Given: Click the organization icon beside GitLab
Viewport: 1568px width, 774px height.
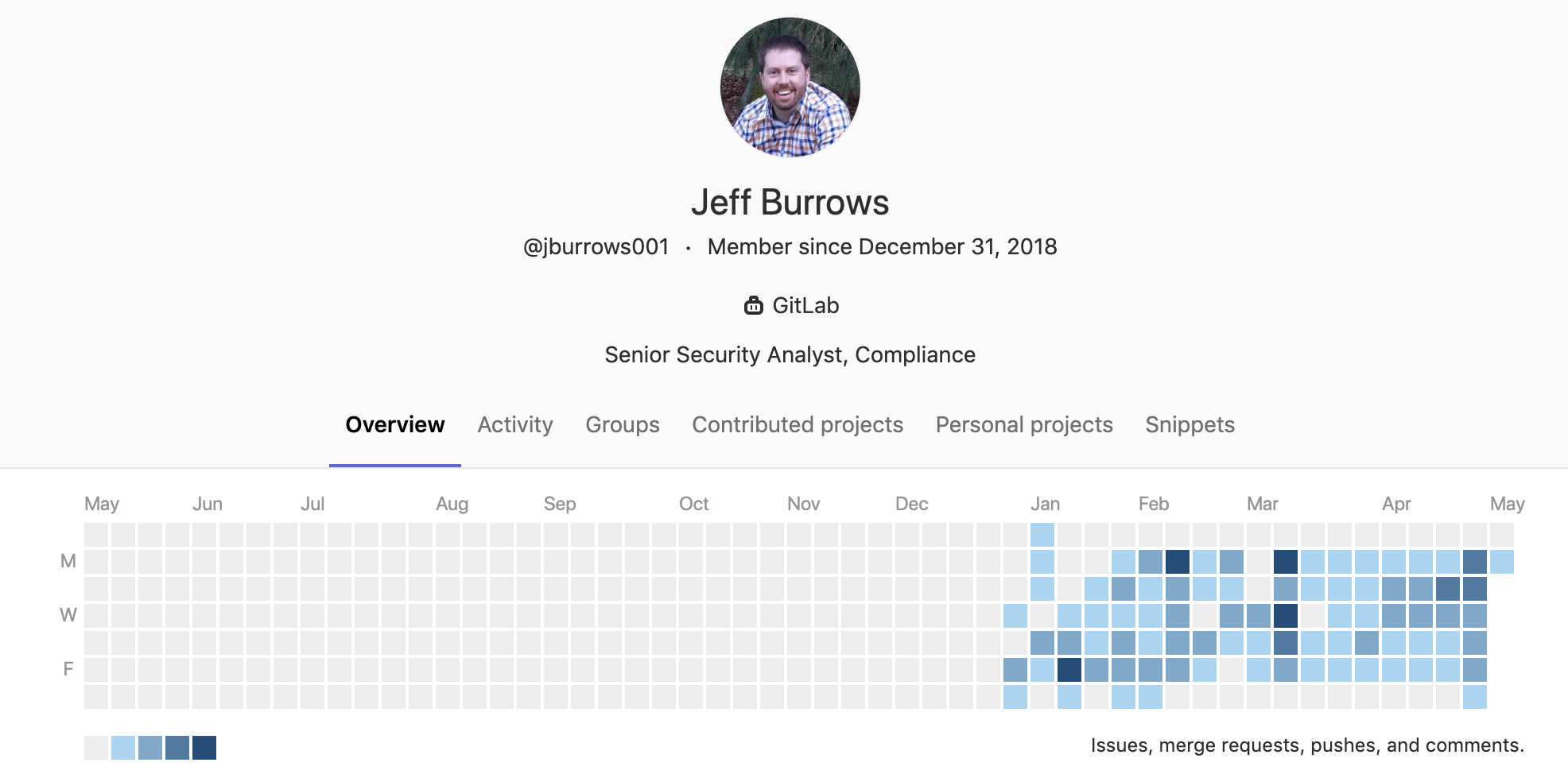Looking at the screenshot, I should [753, 305].
